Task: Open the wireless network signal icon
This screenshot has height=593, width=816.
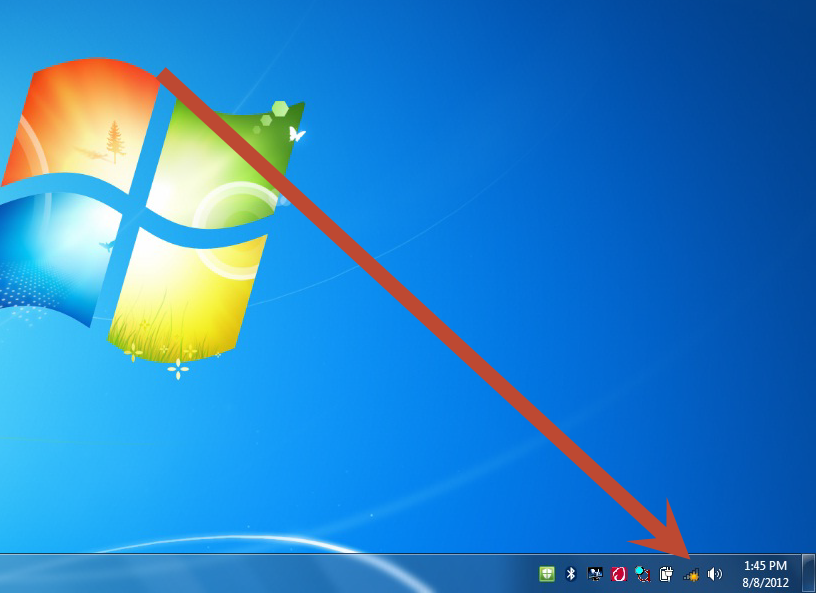Action: [x=691, y=574]
